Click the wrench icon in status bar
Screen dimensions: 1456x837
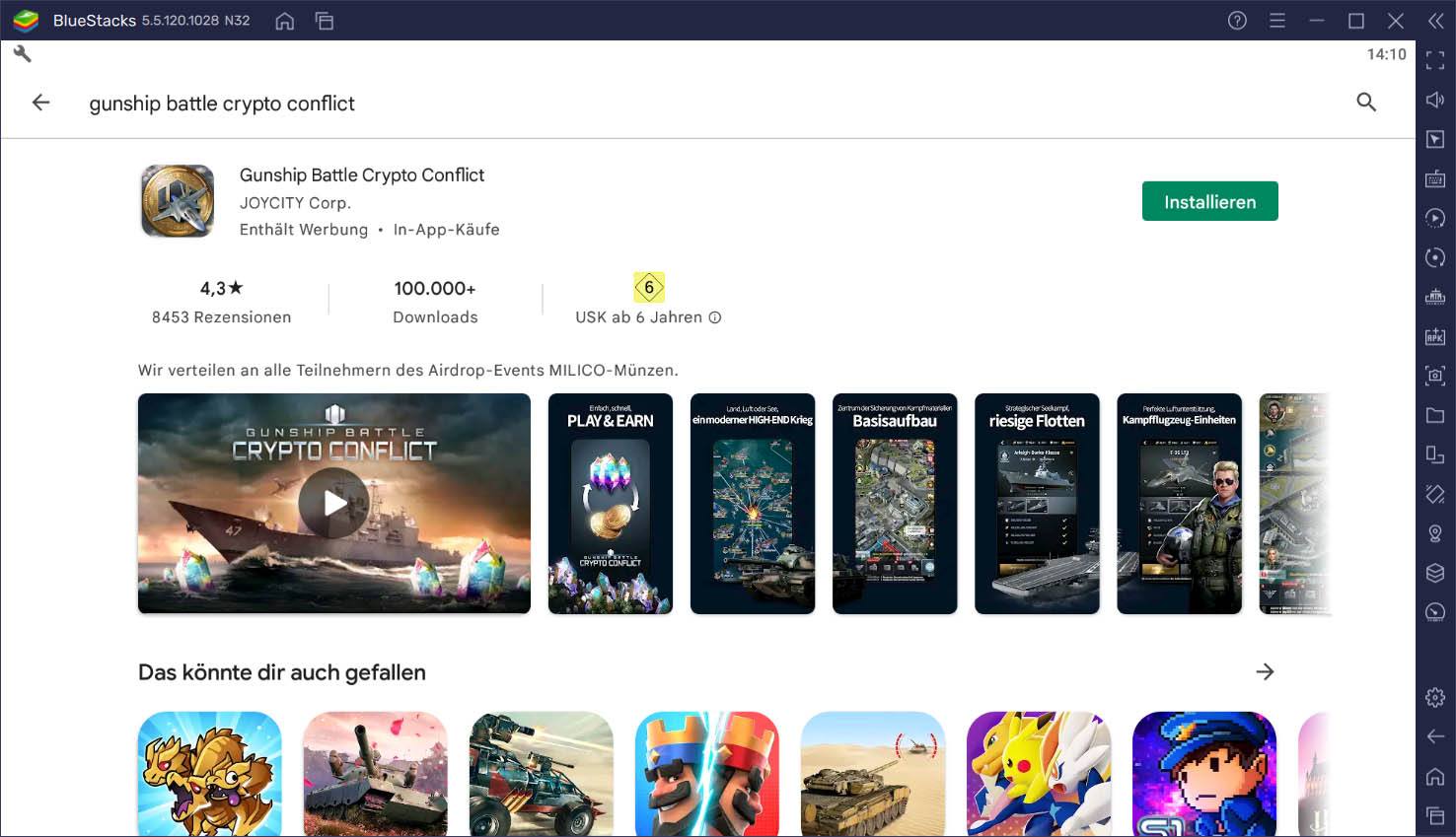(22, 54)
